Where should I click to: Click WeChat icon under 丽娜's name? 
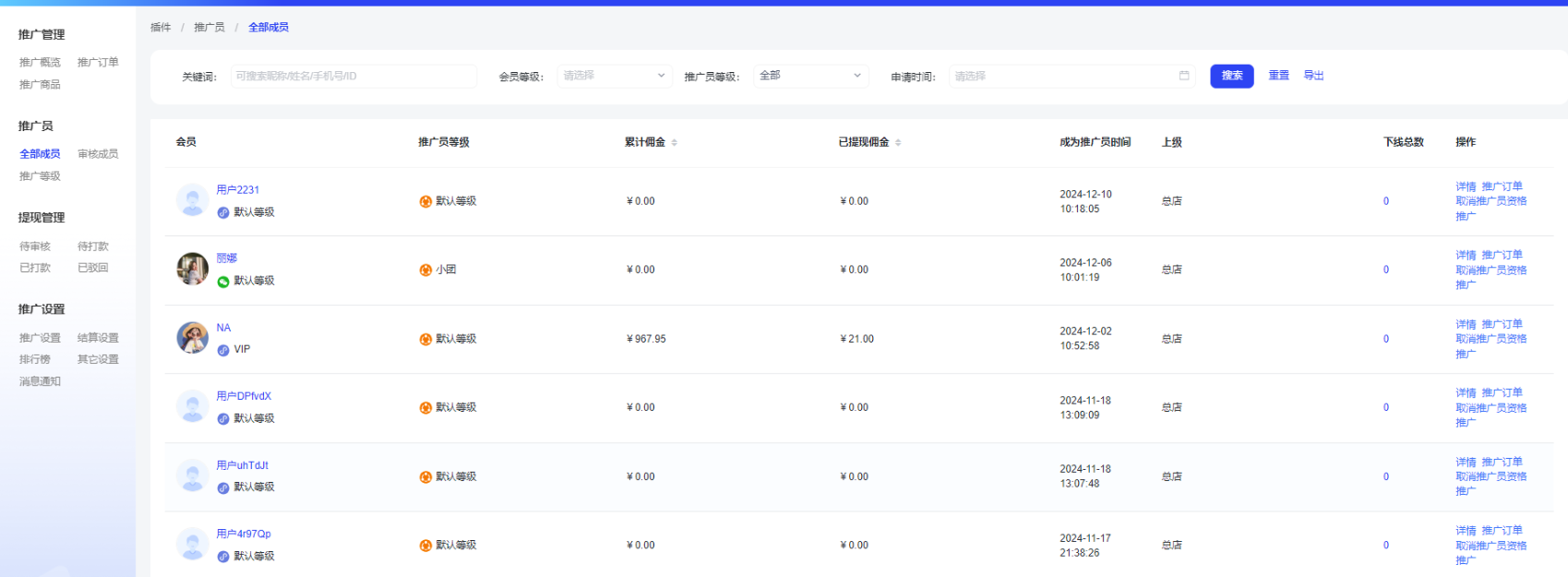point(223,282)
